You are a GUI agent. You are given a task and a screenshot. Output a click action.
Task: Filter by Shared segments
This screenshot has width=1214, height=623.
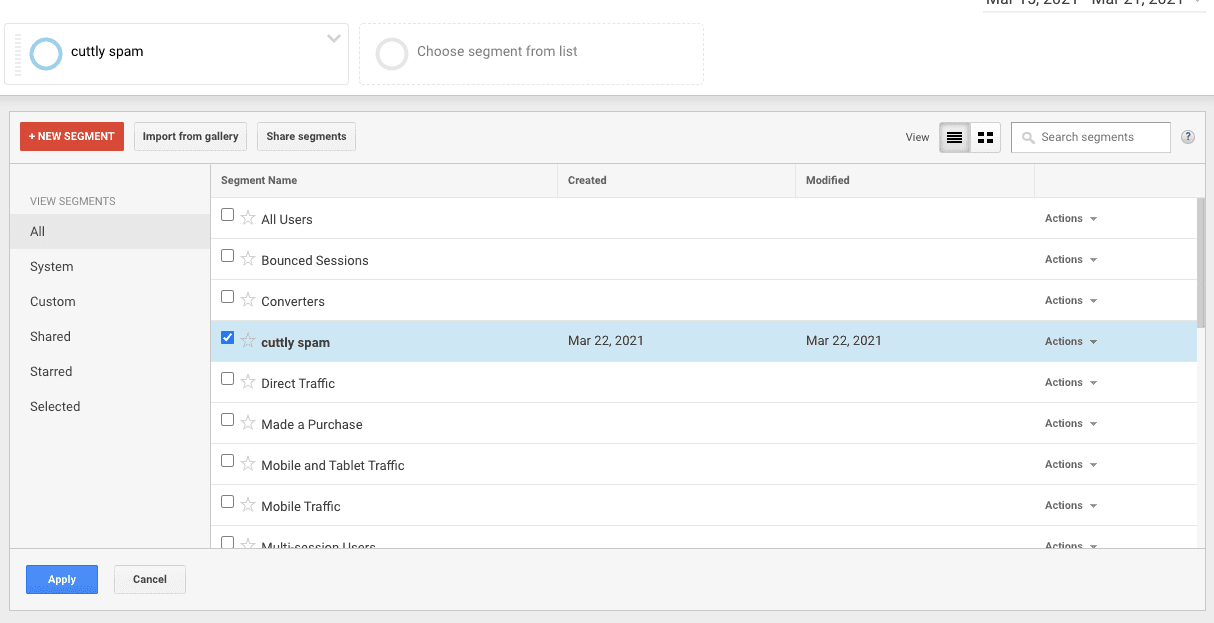point(110,336)
